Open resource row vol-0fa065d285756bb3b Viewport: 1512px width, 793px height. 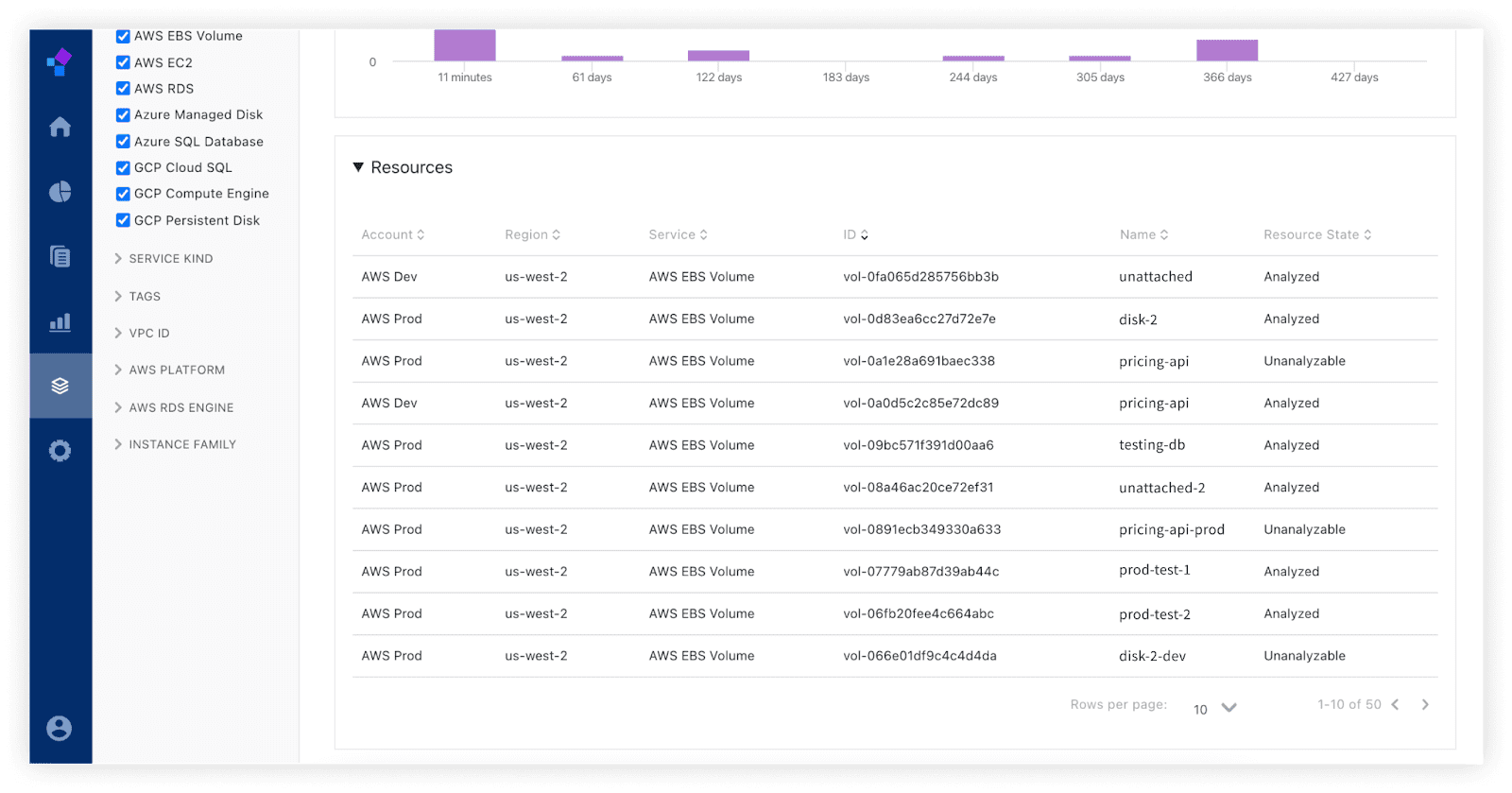895,277
